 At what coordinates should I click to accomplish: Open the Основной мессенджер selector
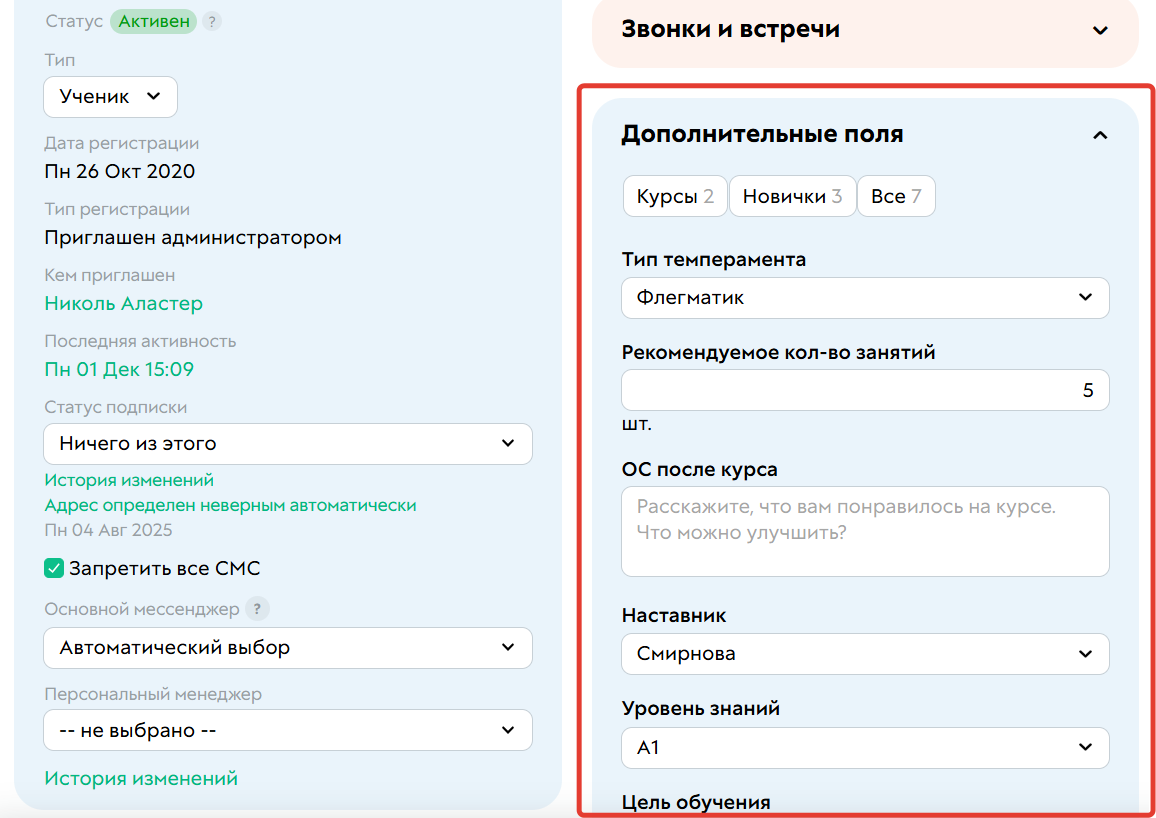pos(287,648)
